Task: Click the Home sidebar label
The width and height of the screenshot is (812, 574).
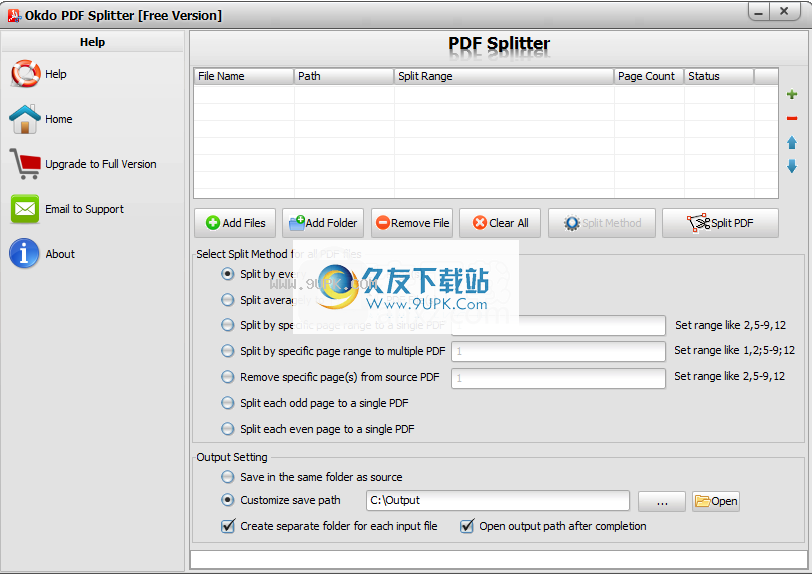Action: 59,119
